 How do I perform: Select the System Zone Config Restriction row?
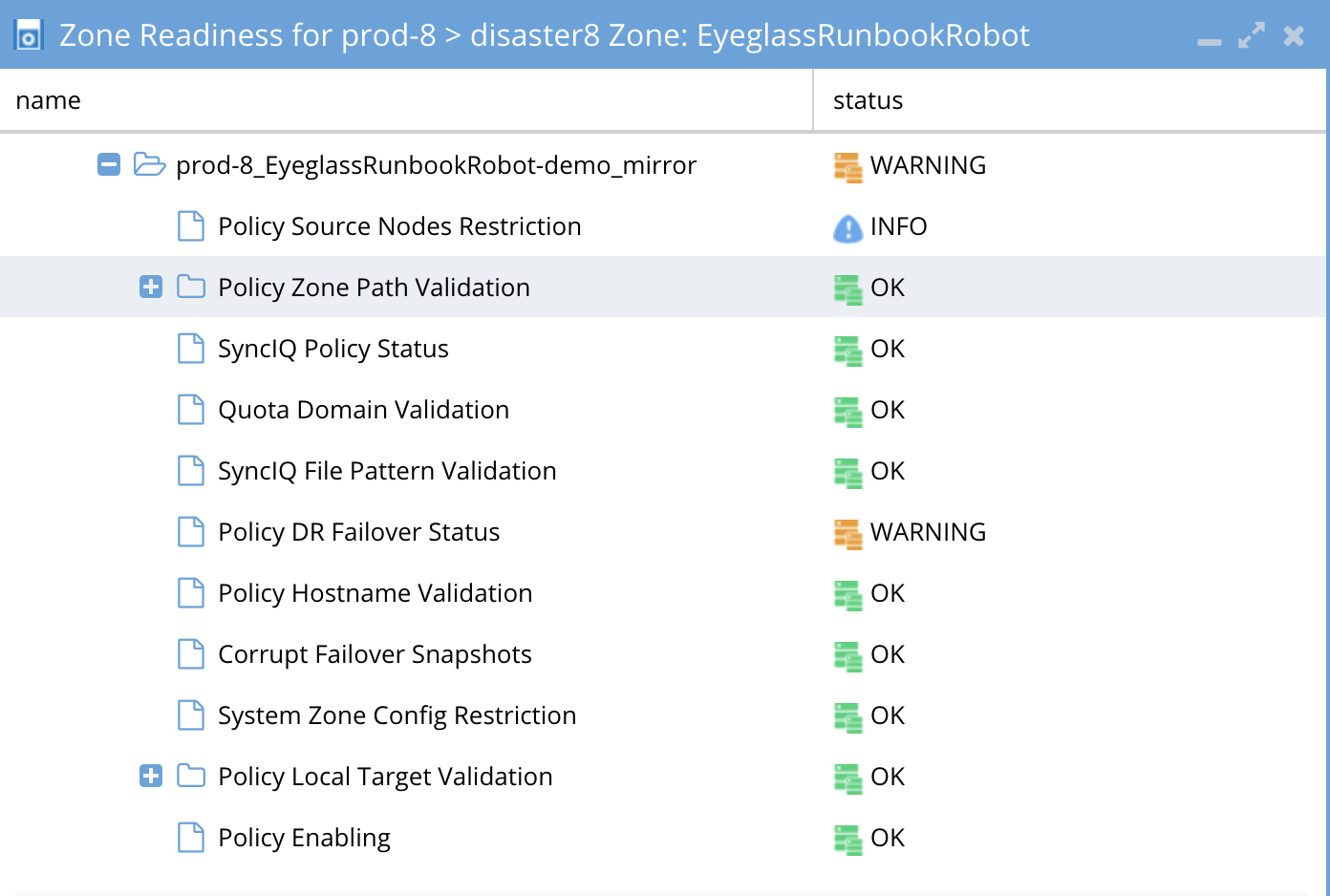pyautogui.click(x=663, y=715)
